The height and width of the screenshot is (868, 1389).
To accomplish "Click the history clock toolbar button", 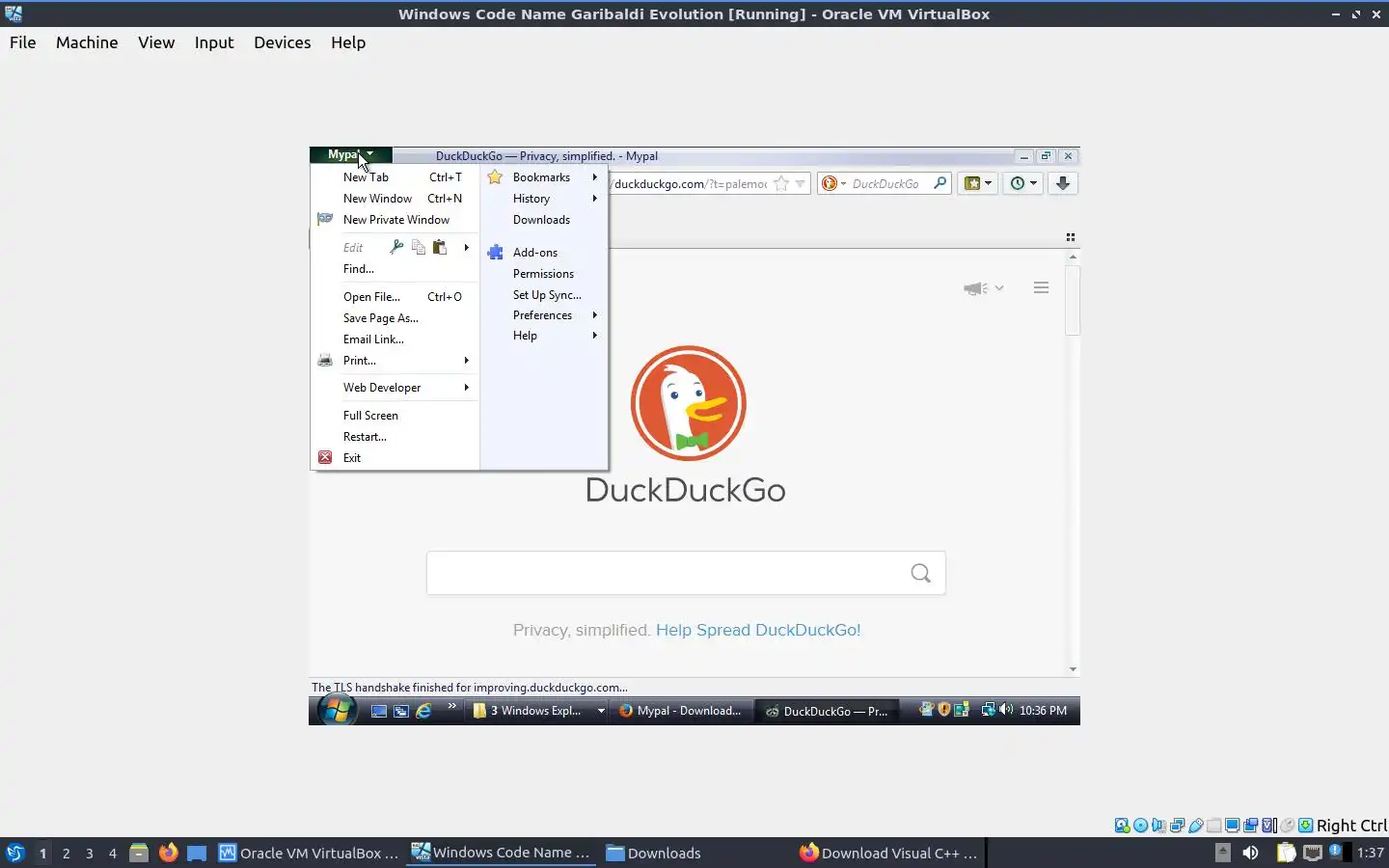I will [1022, 183].
